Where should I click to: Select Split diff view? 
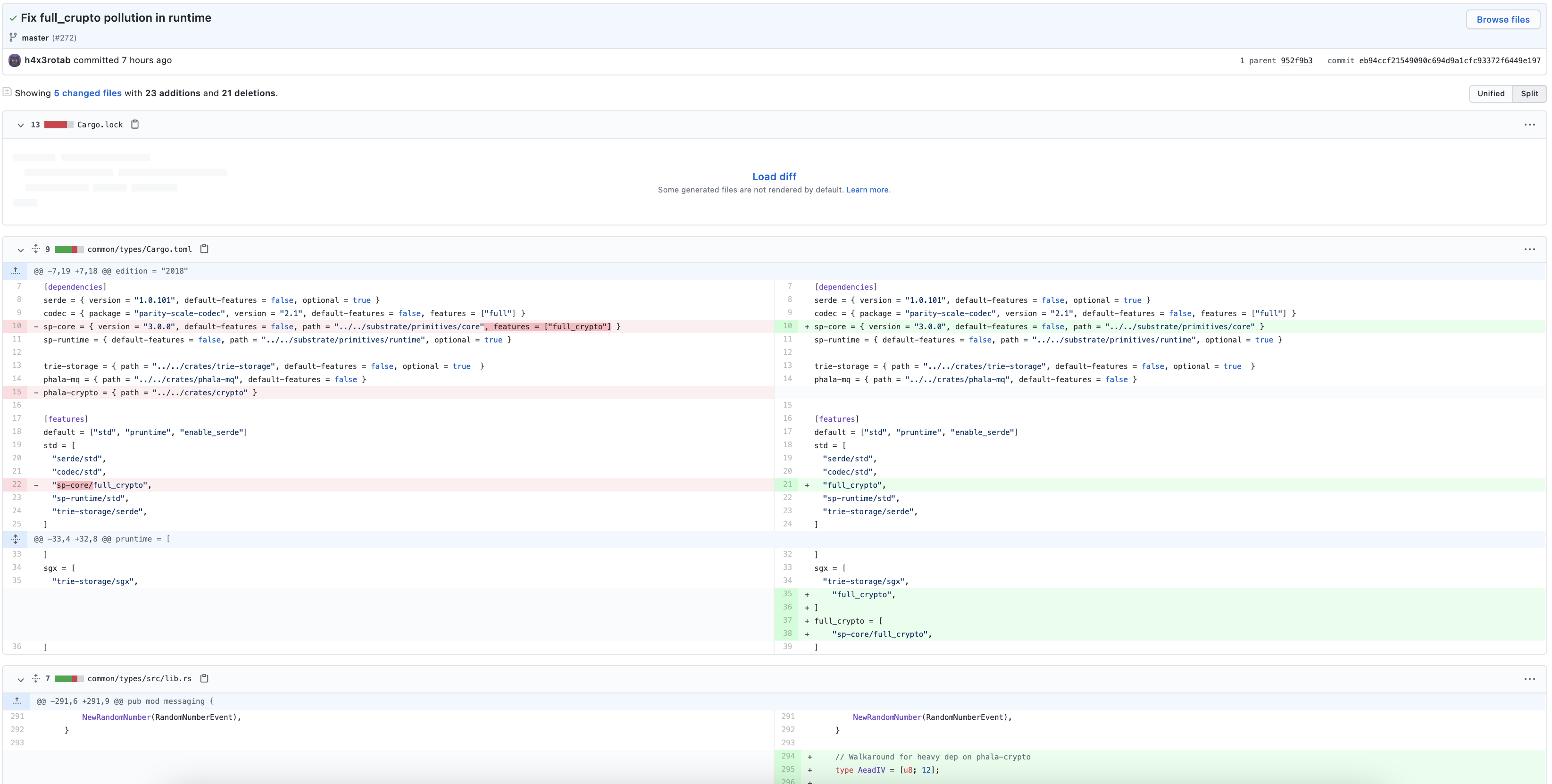click(x=1529, y=93)
